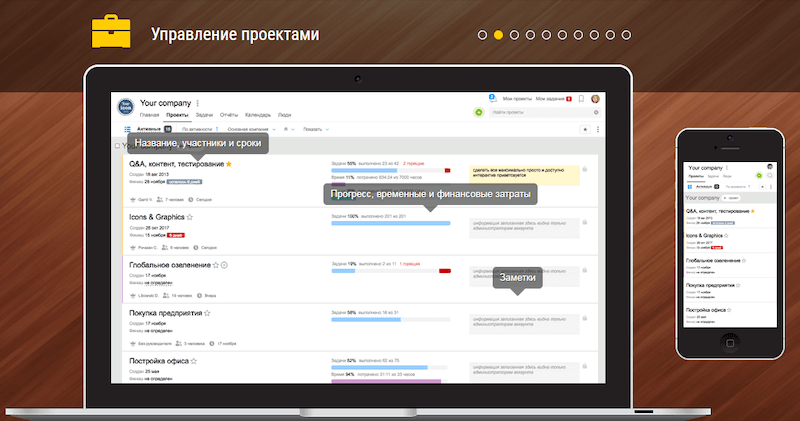Screen dimensions: 800x421
Task: Click the green add project button
Action: tap(479, 113)
